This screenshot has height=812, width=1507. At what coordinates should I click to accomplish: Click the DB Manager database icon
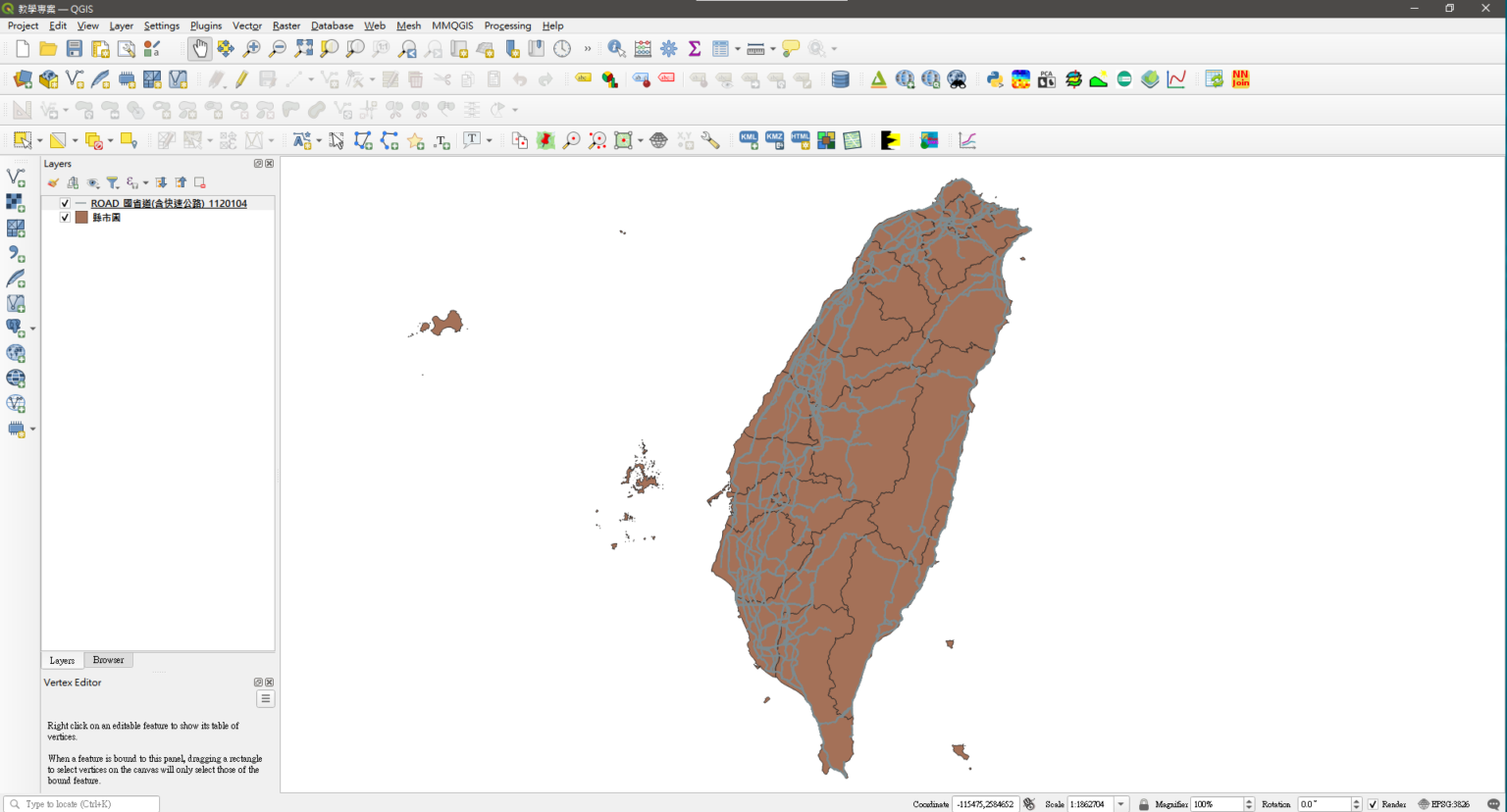pos(840,79)
